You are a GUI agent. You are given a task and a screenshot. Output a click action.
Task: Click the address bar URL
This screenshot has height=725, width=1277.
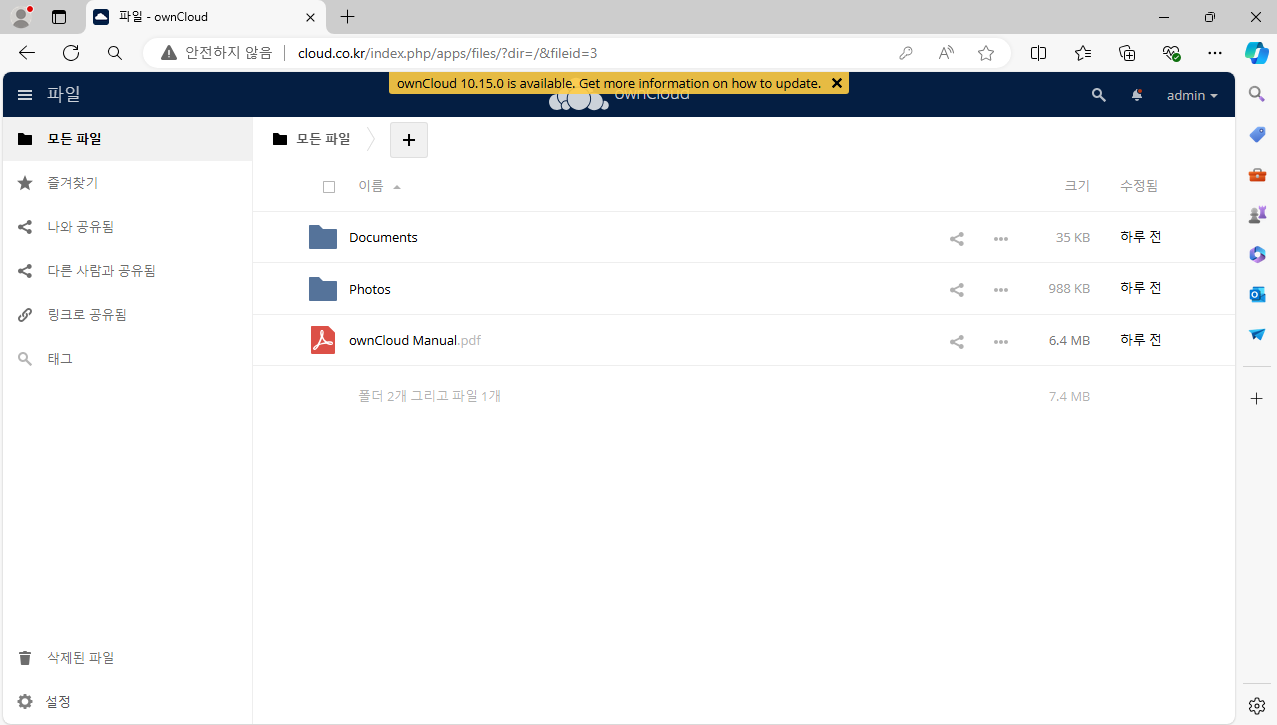coord(447,53)
